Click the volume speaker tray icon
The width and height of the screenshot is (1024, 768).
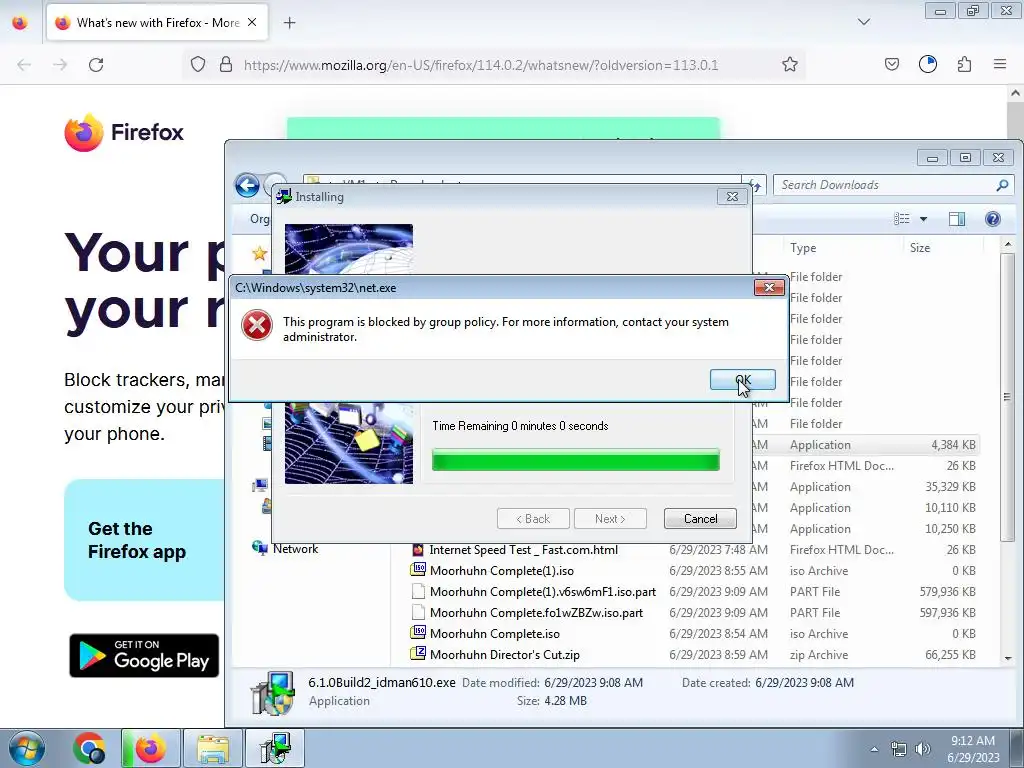(x=923, y=750)
